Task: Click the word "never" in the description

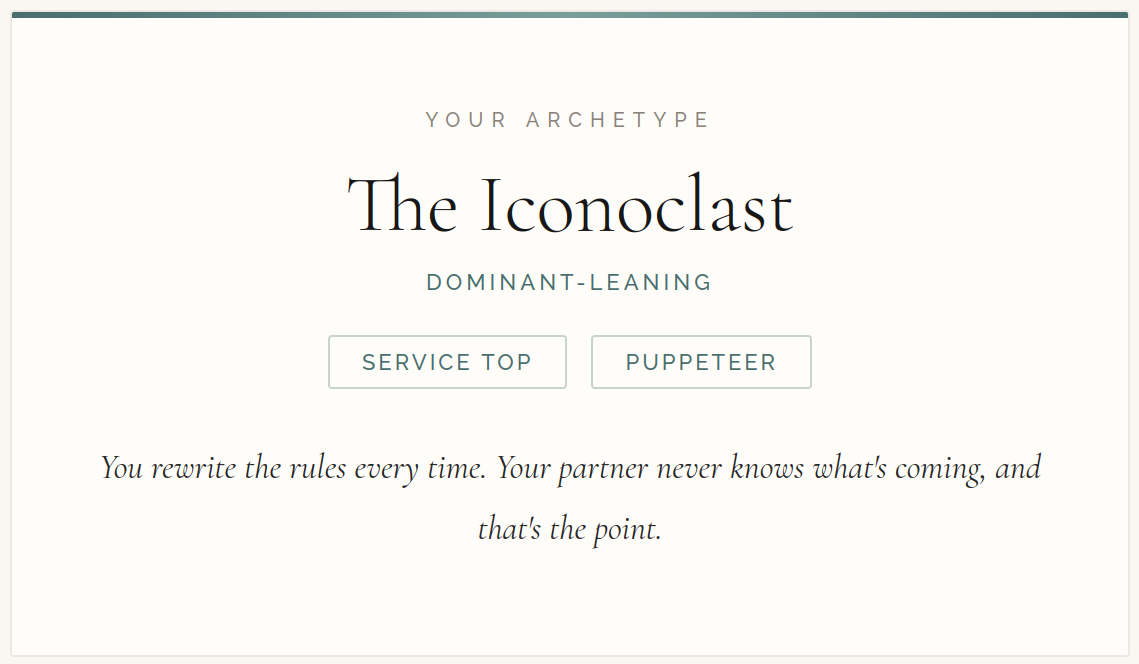Action: [x=688, y=468]
